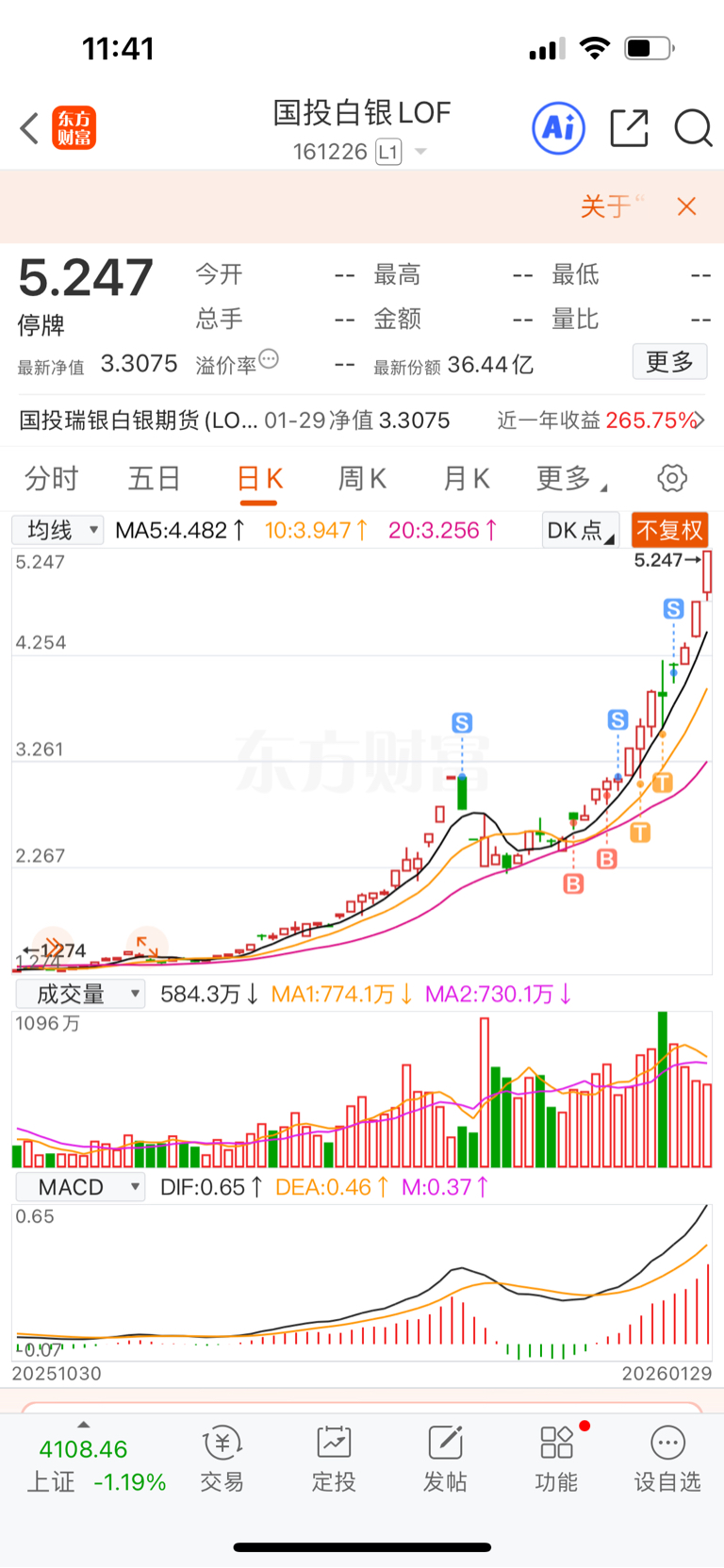Open the search magnifier icon
Screen dimensions: 724x1568
coord(693,127)
